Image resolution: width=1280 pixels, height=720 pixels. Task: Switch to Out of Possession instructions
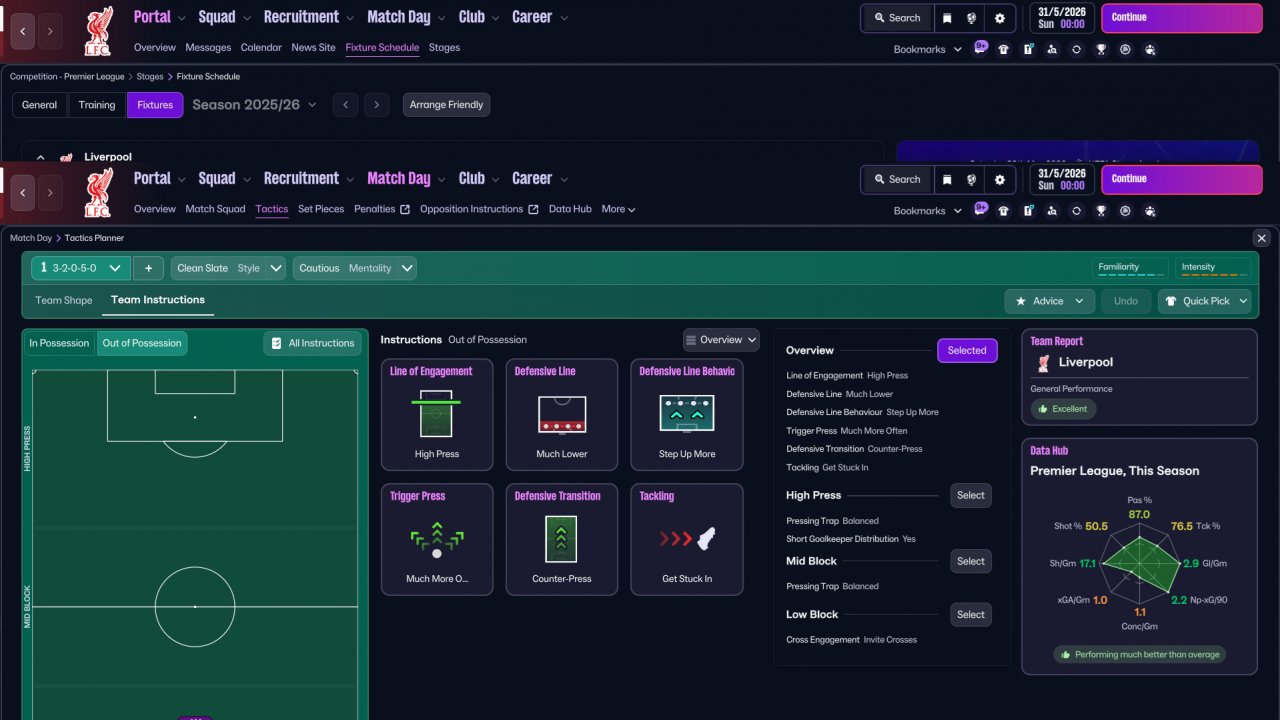pos(142,343)
